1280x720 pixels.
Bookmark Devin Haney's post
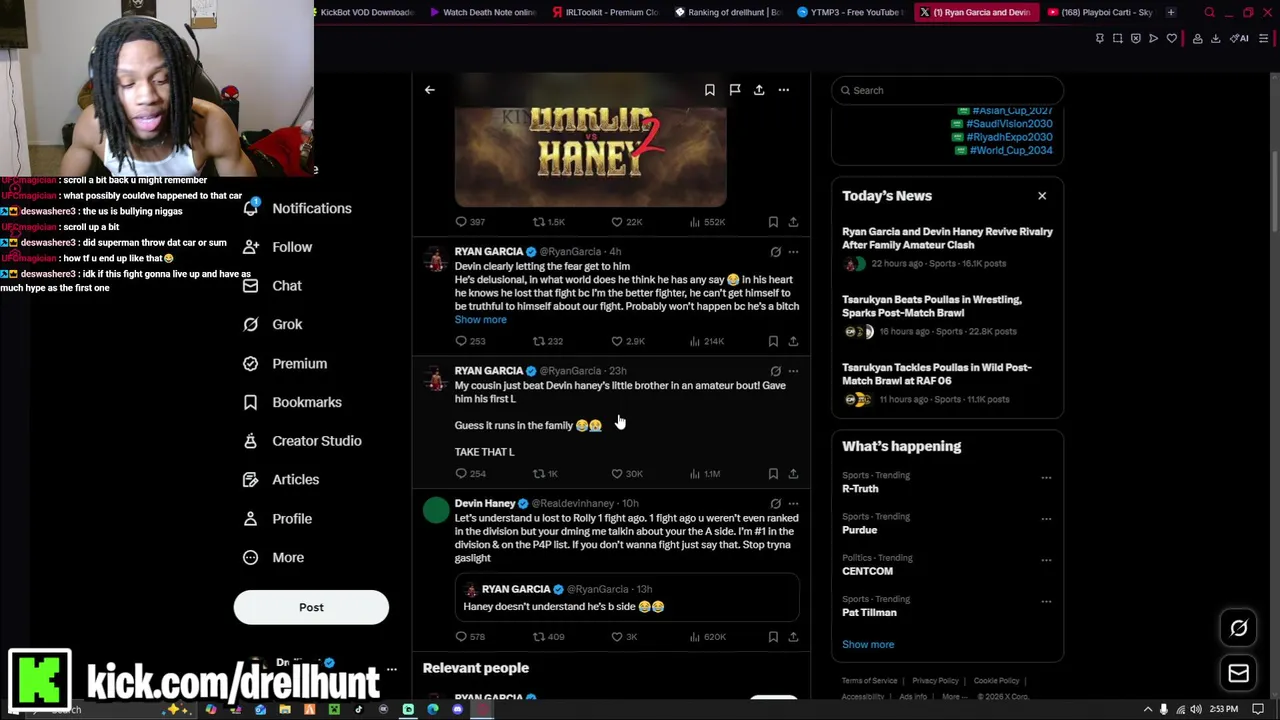pyautogui.click(x=773, y=637)
